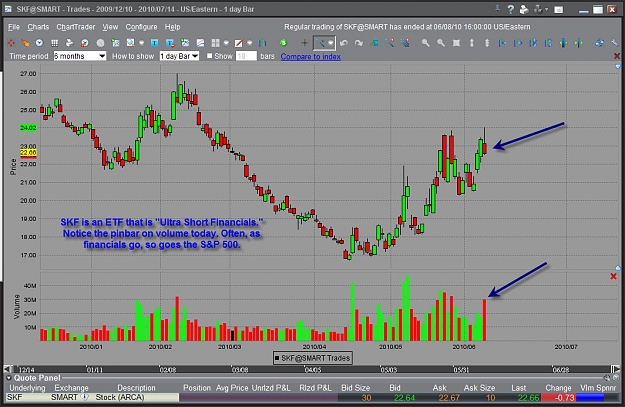This screenshot has height=407, width=625.
Task: Click the red diagonal line draw icon
Action: (238, 43)
